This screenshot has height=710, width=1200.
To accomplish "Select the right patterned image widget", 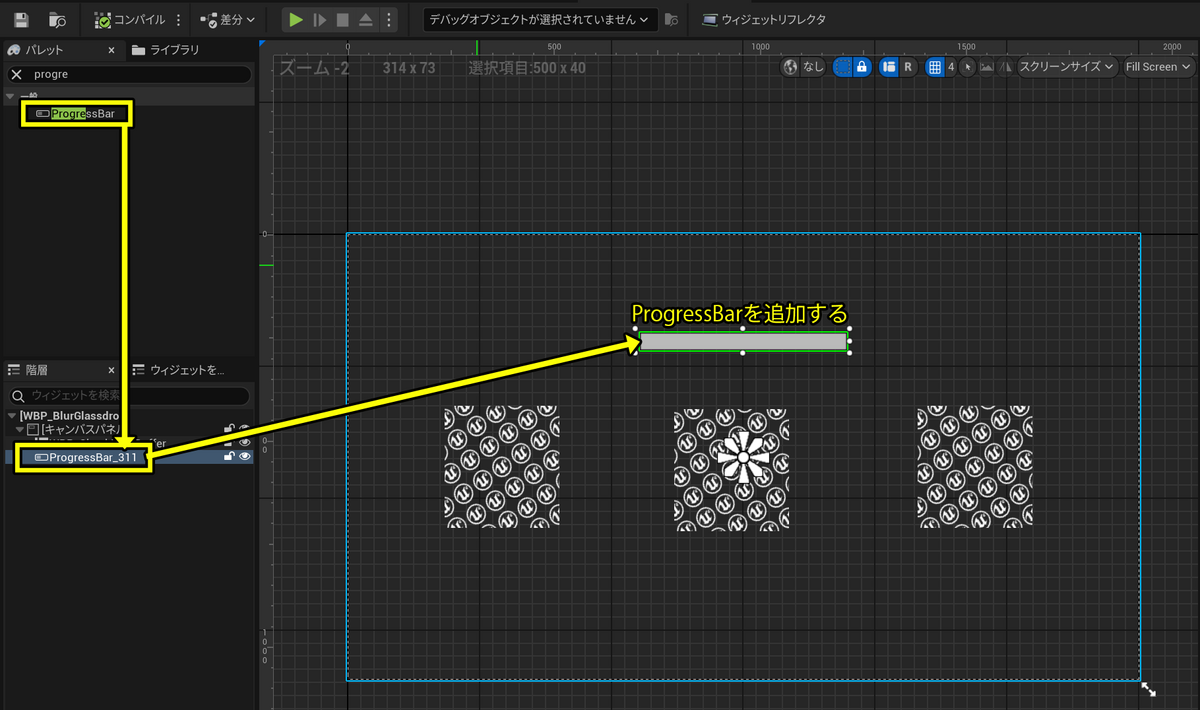I will click(975, 466).
